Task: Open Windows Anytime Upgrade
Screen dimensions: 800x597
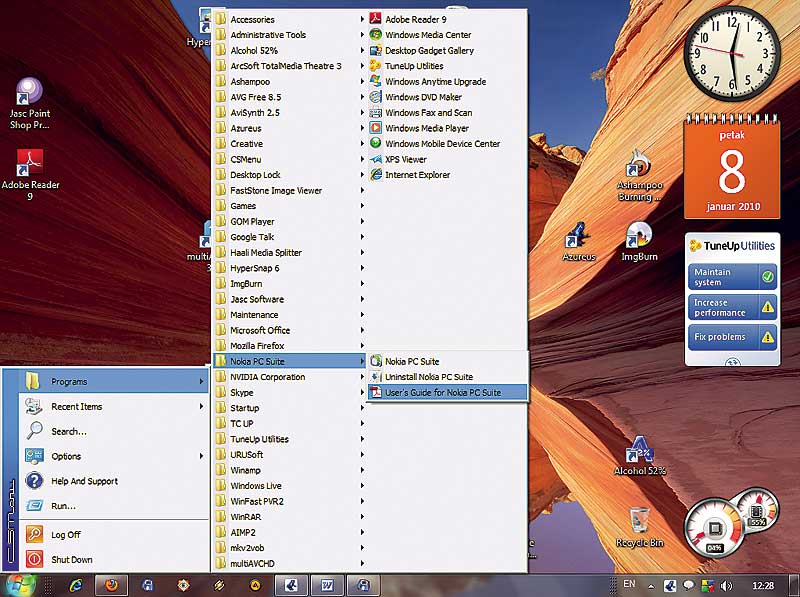Action: tap(446, 82)
